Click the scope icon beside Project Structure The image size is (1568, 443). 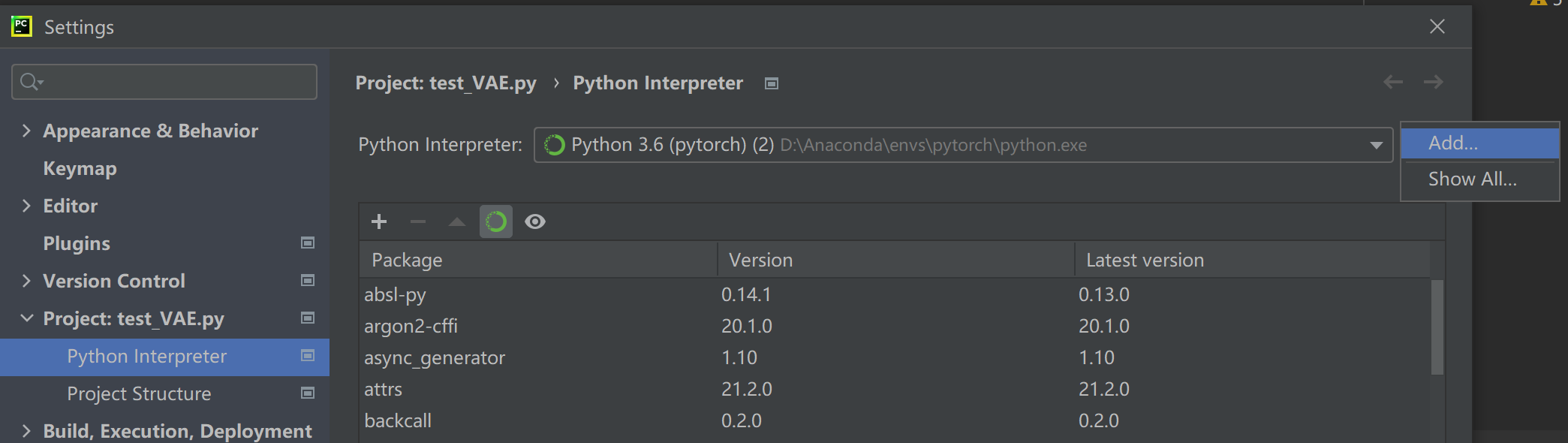tap(308, 393)
